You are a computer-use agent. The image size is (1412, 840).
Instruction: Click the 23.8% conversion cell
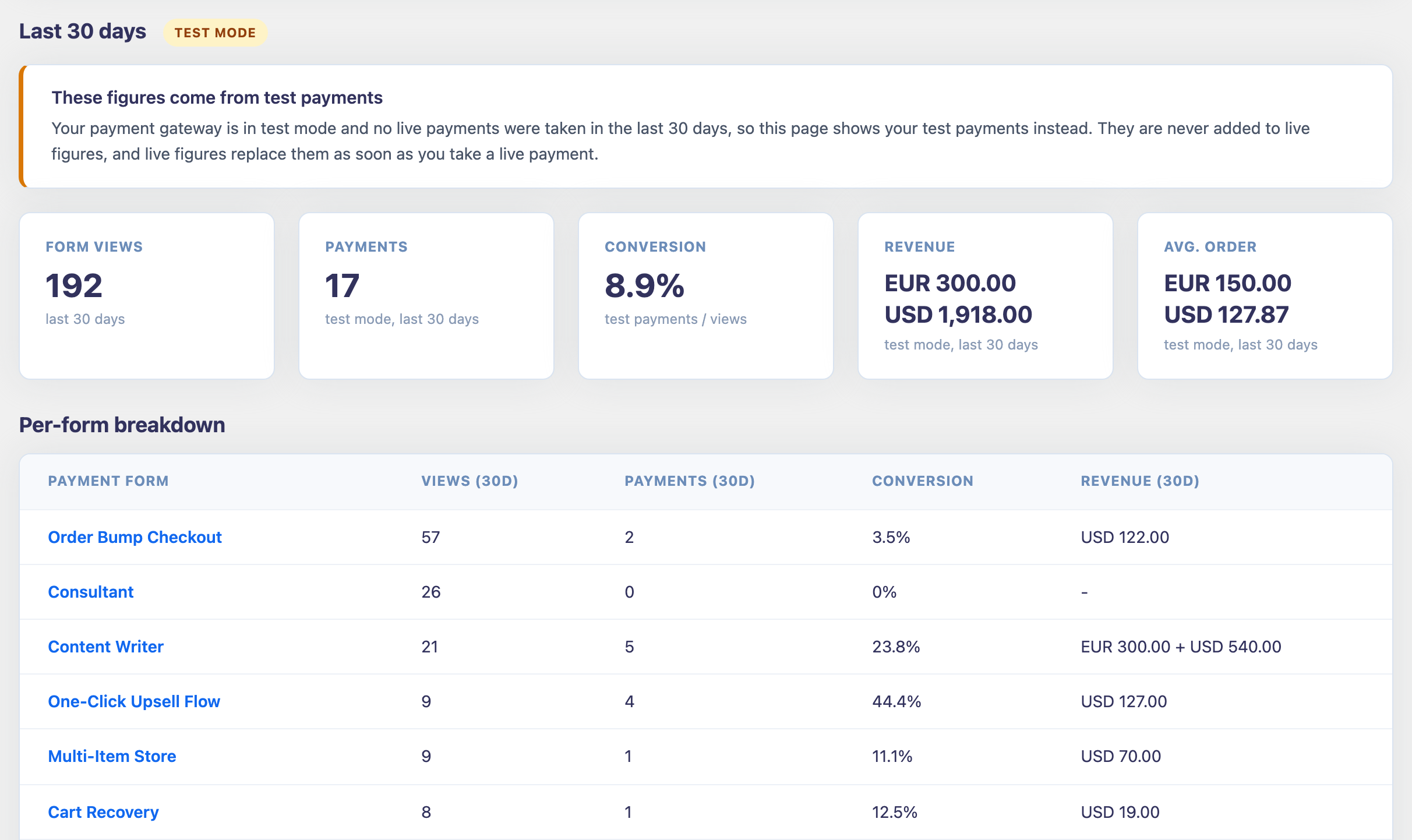tap(896, 647)
